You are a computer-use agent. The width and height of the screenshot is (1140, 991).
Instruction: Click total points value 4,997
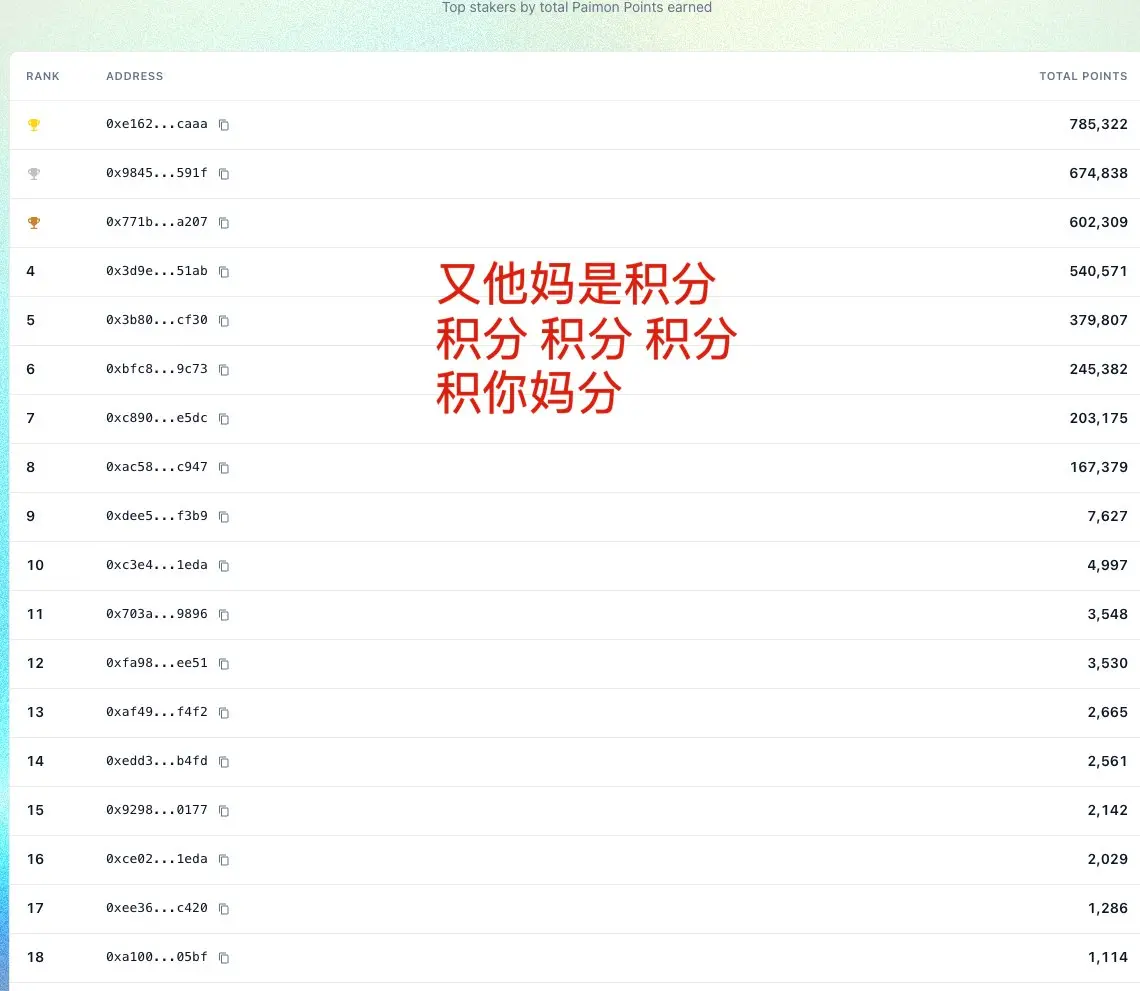tap(1107, 566)
